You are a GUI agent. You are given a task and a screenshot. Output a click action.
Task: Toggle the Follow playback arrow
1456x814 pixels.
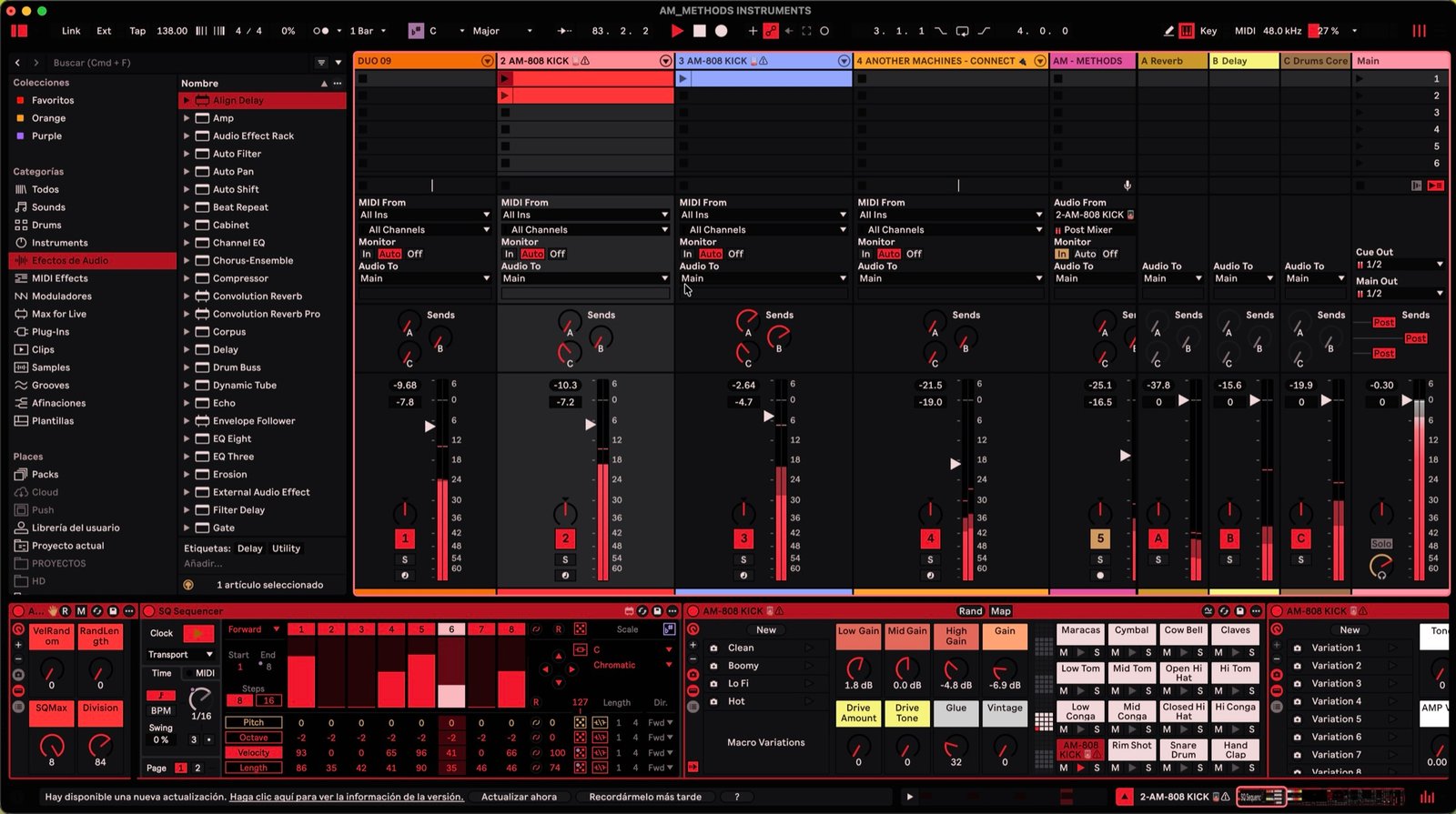tap(564, 31)
